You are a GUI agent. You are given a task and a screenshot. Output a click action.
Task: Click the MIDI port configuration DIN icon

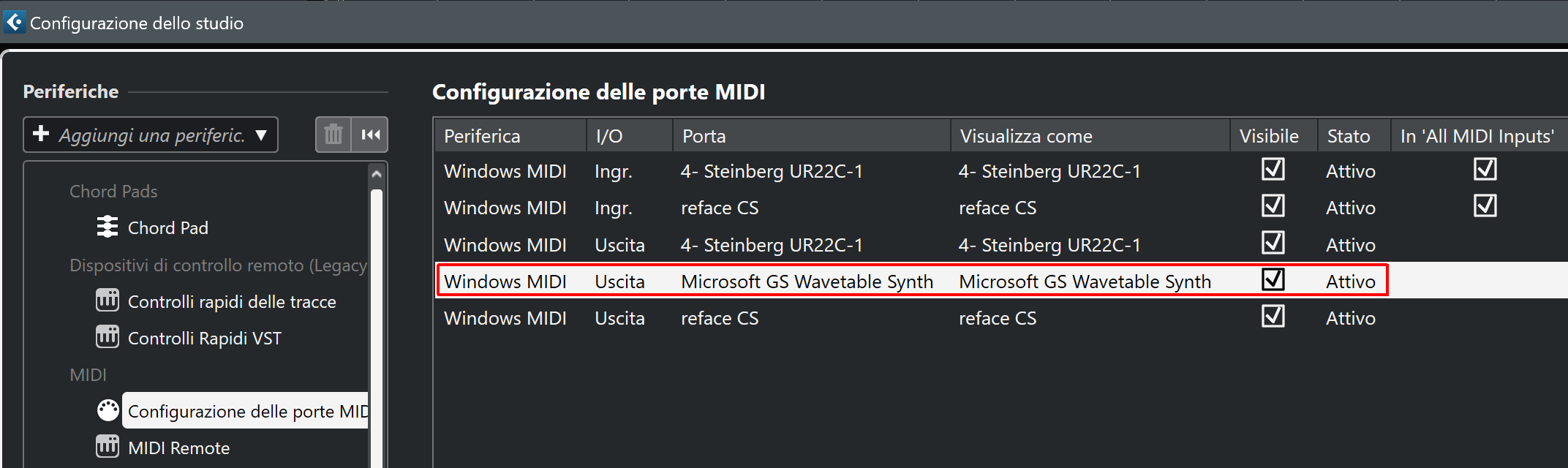[108, 410]
